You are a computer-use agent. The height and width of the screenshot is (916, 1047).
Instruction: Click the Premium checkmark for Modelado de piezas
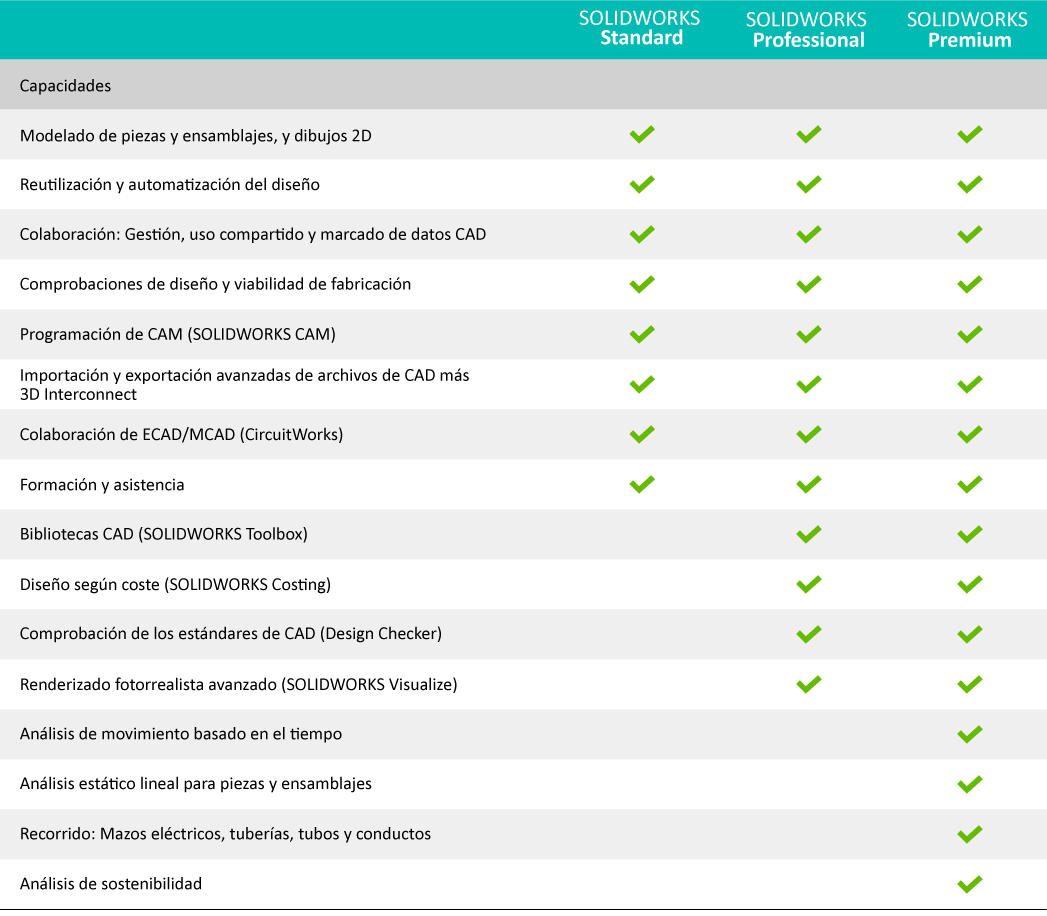coord(970,134)
